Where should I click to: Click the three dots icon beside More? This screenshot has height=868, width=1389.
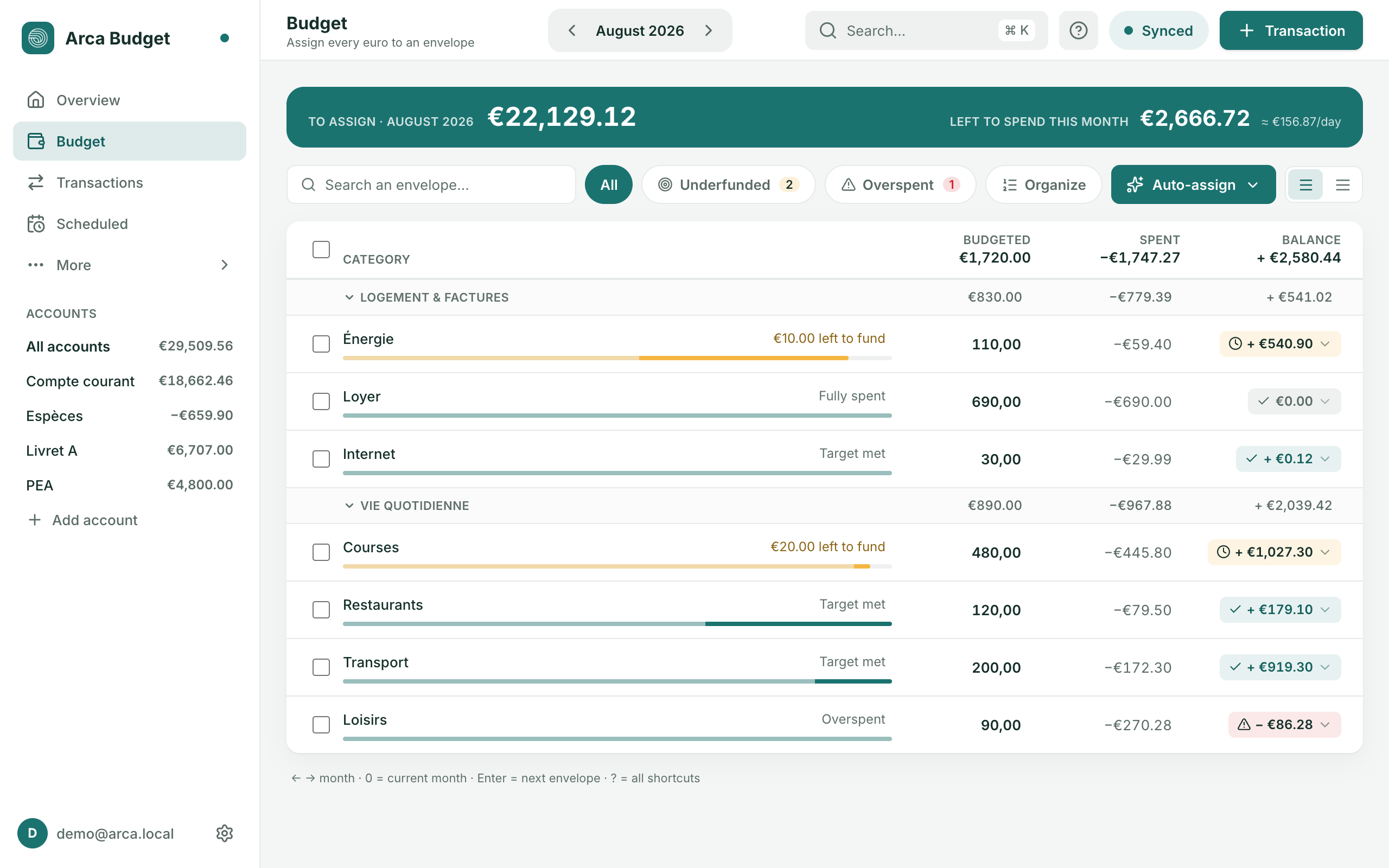pyautogui.click(x=36, y=265)
